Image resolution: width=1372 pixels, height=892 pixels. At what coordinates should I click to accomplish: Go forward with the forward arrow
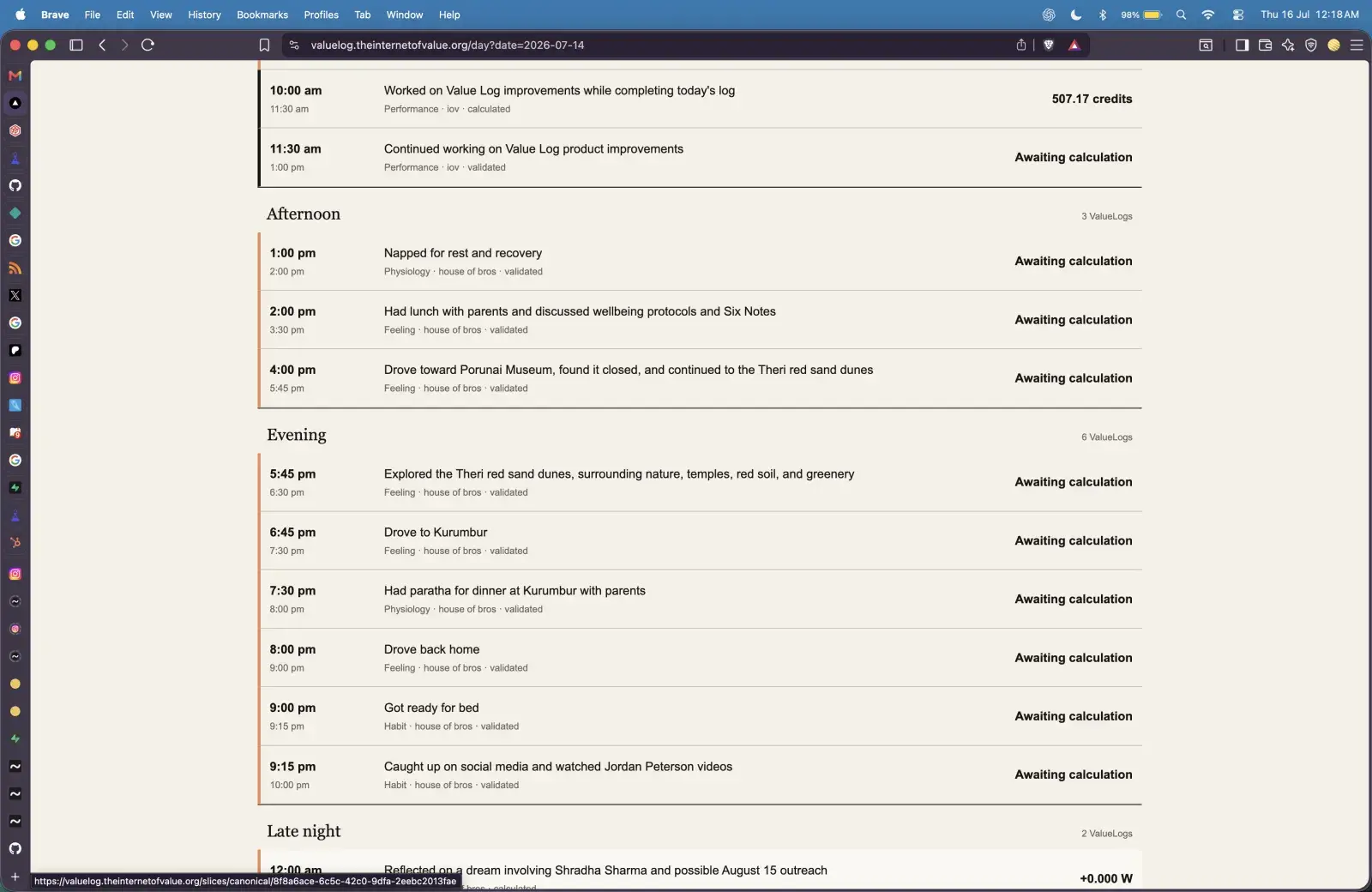124,45
